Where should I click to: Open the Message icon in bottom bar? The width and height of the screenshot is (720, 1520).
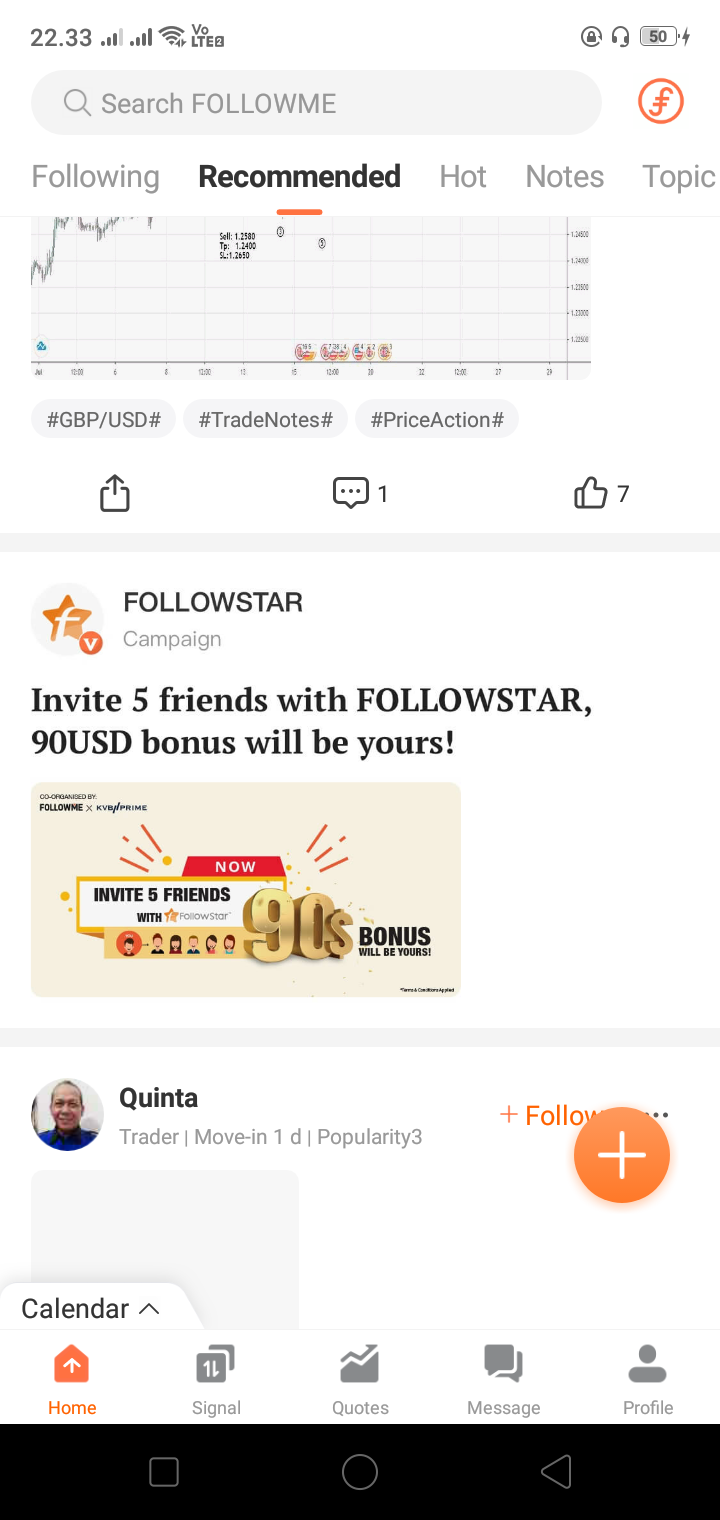pos(504,1364)
